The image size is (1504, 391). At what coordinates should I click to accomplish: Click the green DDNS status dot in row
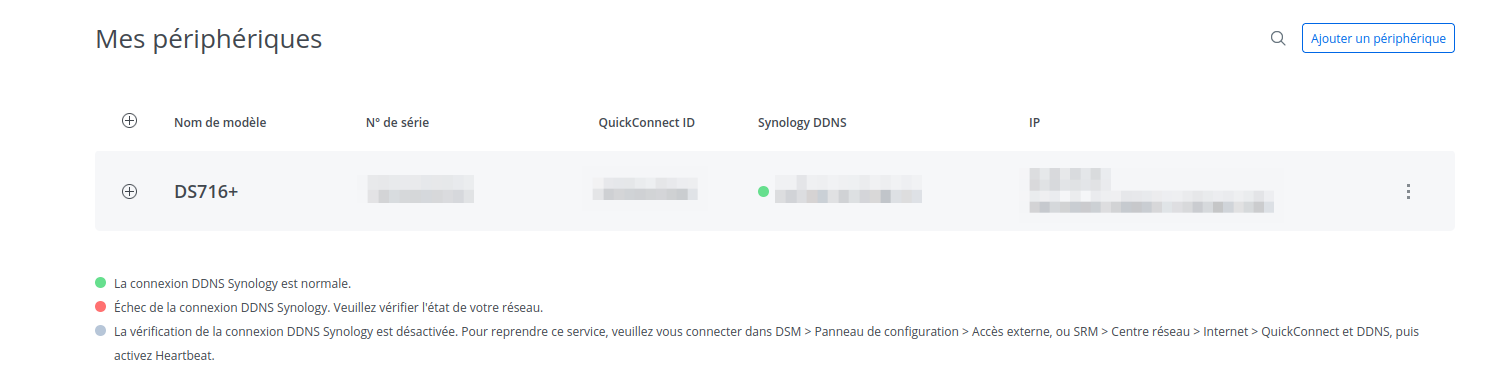[763, 191]
